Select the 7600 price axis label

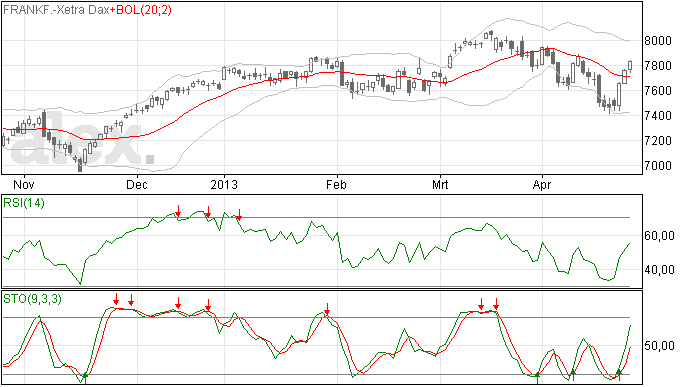click(658, 91)
